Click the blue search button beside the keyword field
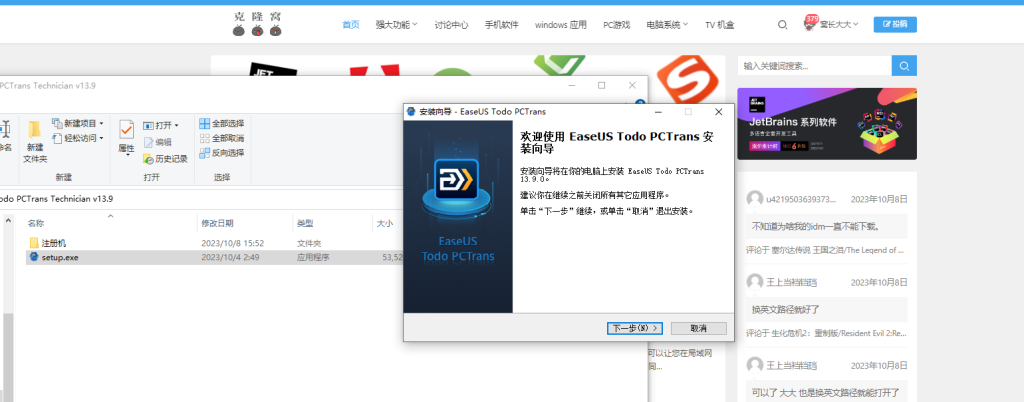 click(904, 66)
